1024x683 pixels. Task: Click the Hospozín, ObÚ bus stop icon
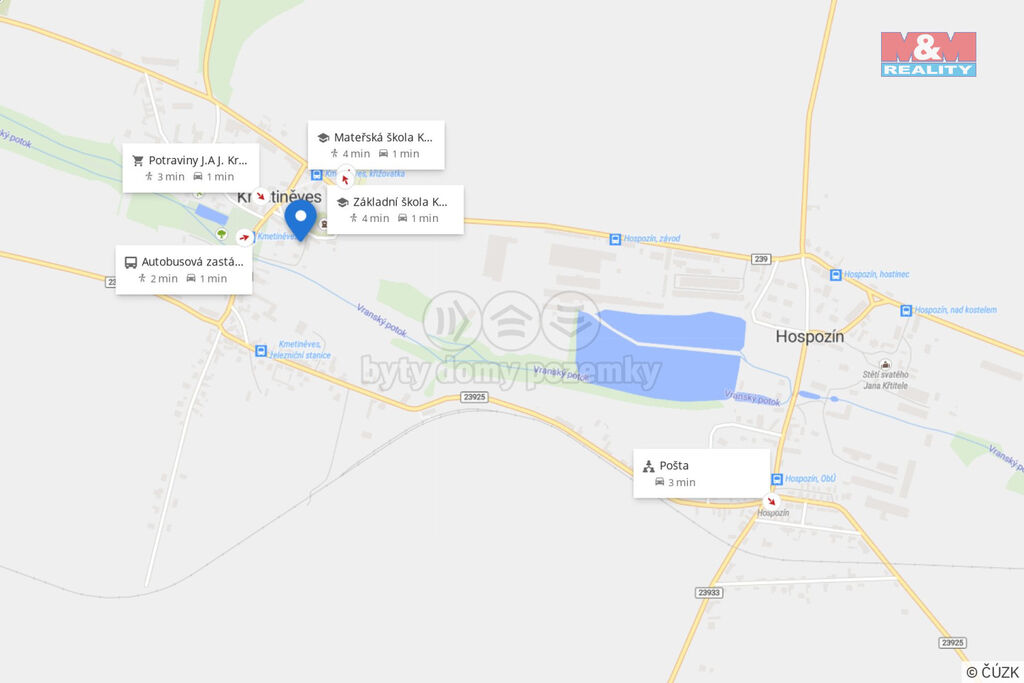tap(776, 479)
